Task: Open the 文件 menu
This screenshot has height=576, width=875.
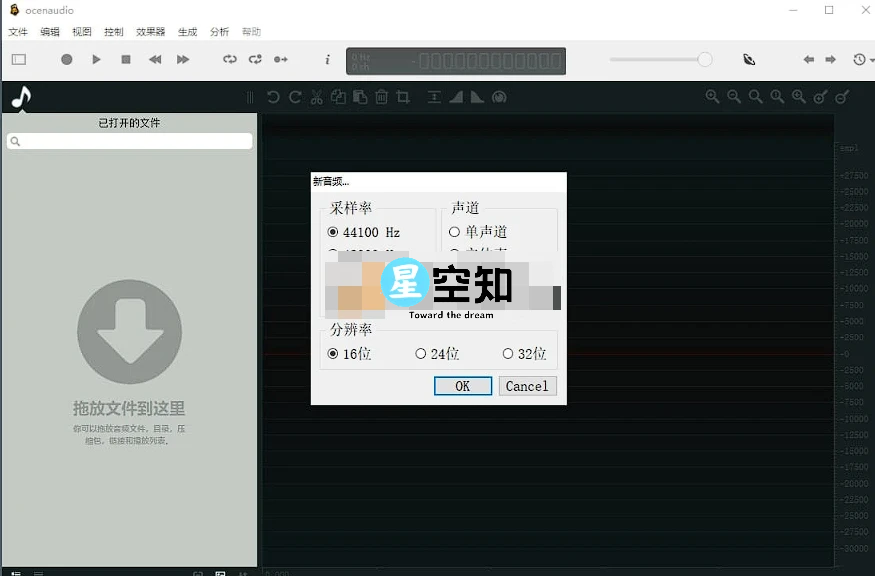Action: (x=17, y=31)
